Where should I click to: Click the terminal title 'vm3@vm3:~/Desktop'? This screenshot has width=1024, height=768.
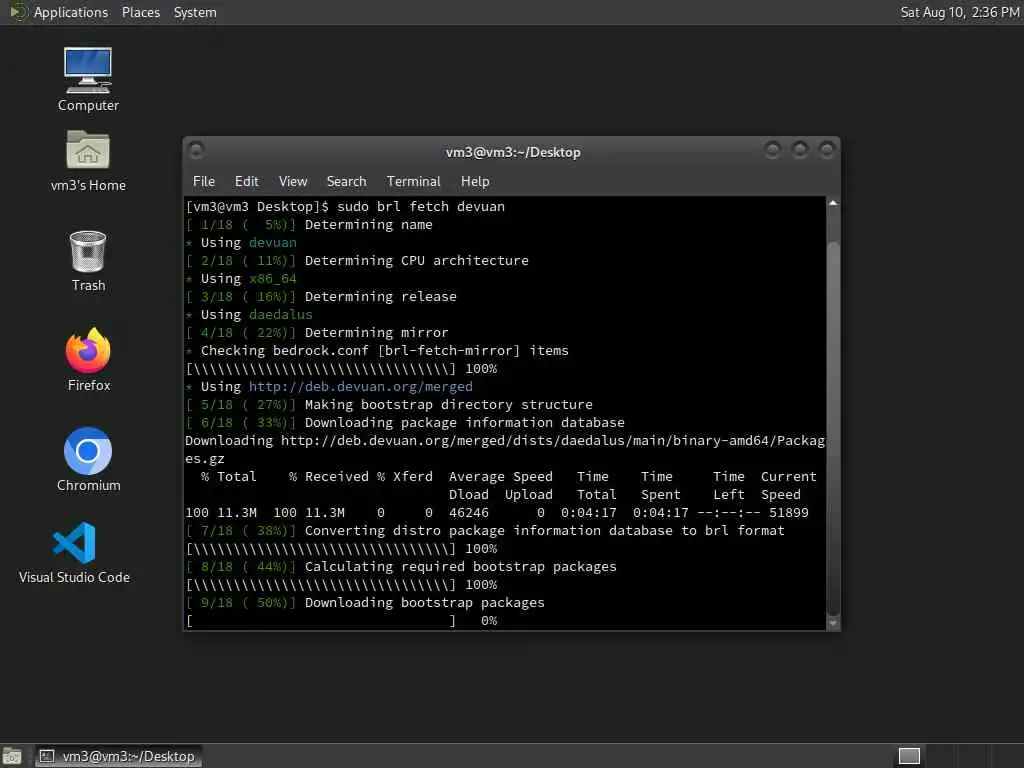(513, 152)
